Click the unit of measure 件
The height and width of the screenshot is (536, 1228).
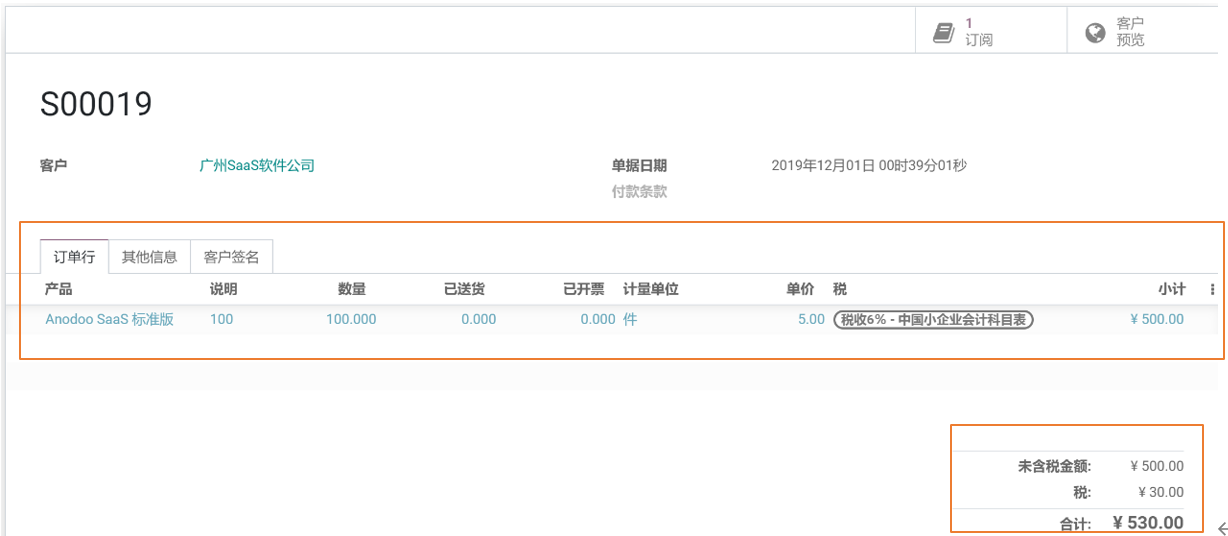click(630, 319)
